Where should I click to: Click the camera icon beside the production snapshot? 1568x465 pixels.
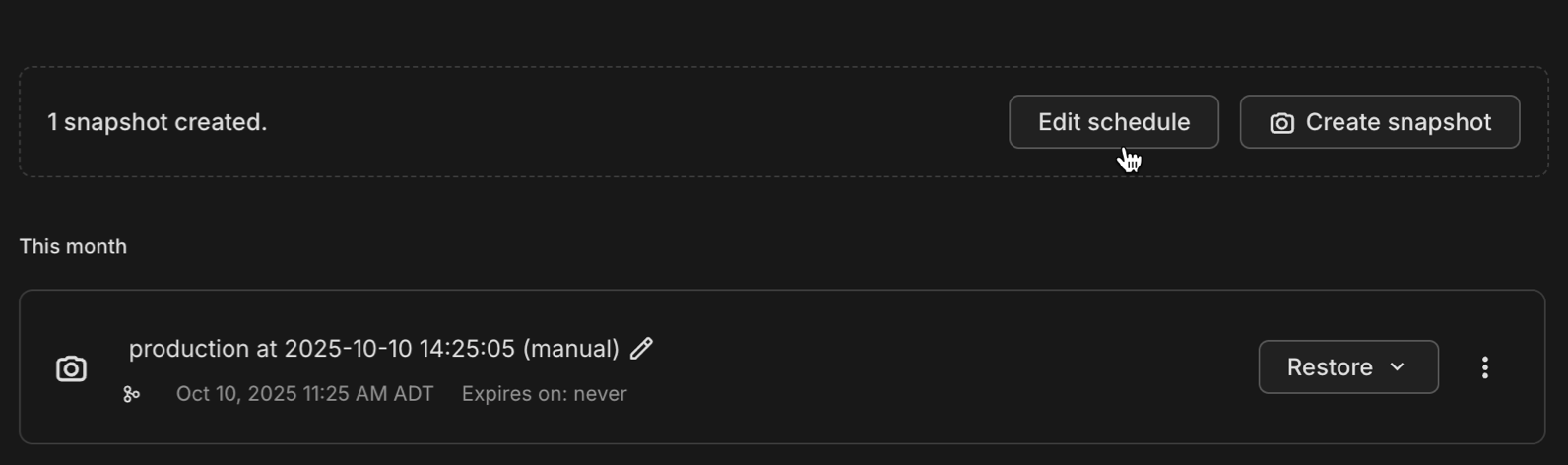click(x=71, y=368)
